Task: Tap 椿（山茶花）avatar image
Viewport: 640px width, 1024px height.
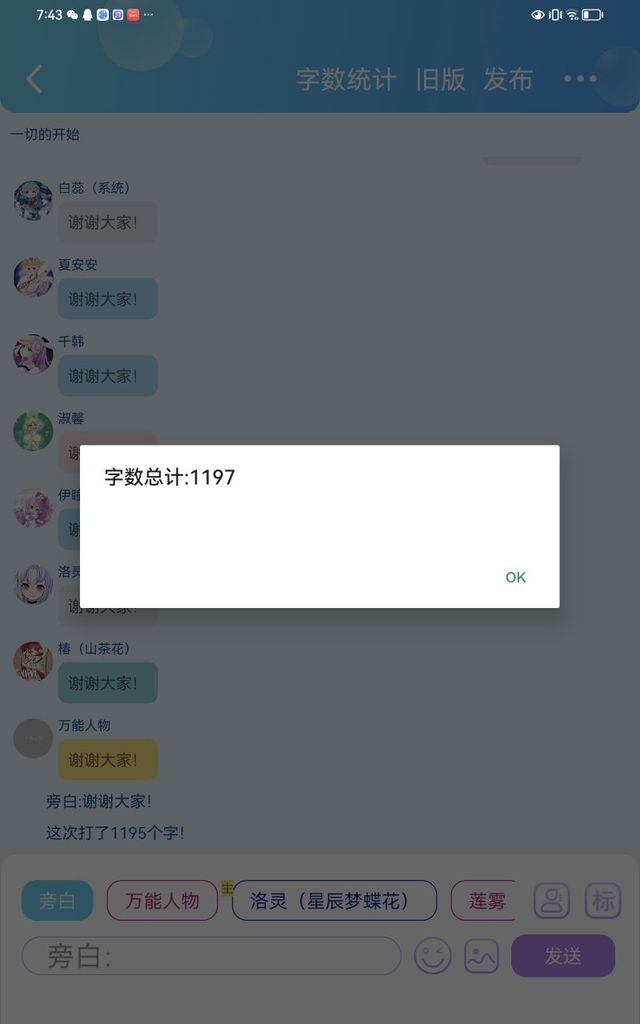Action: tap(33, 661)
